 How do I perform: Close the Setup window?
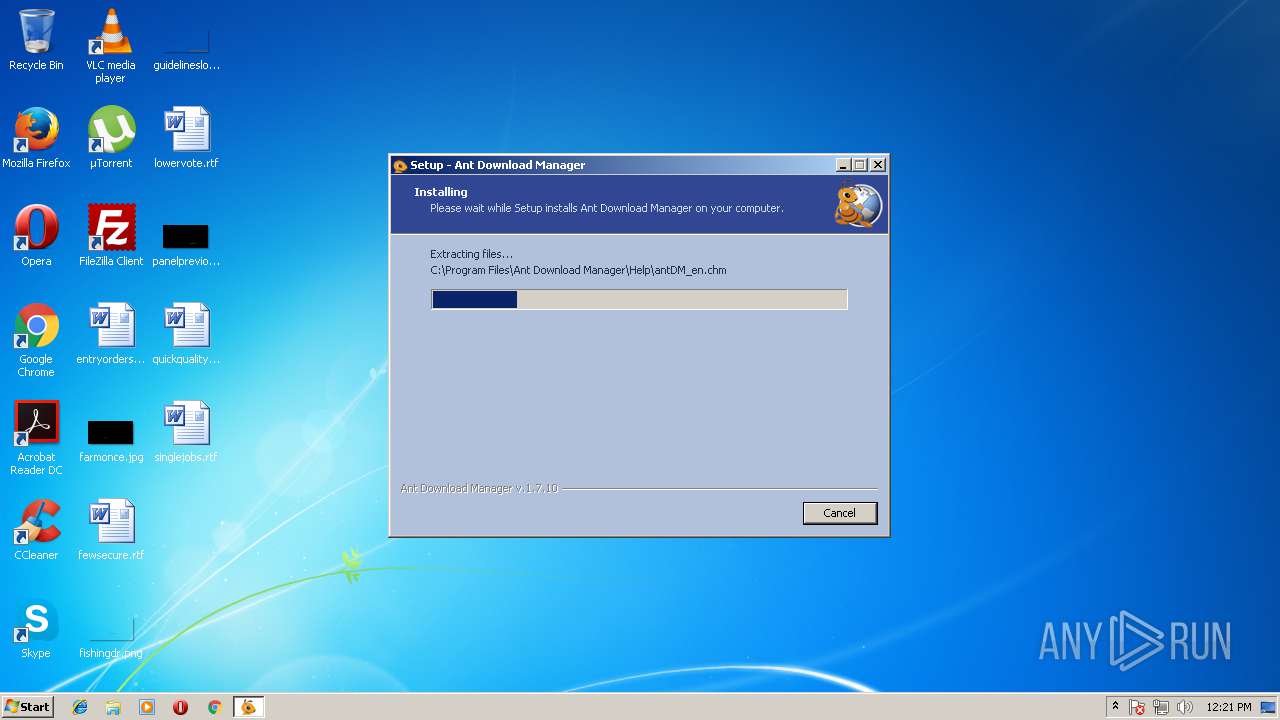[878, 165]
